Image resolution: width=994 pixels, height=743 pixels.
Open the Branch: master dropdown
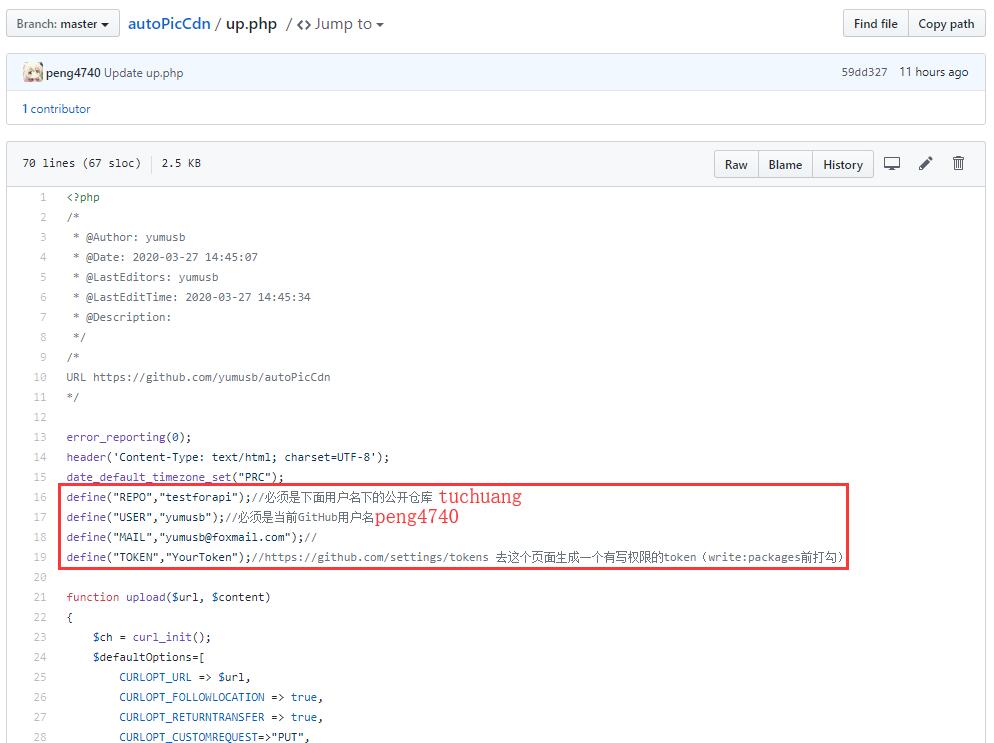pyautogui.click(x=63, y=23)
